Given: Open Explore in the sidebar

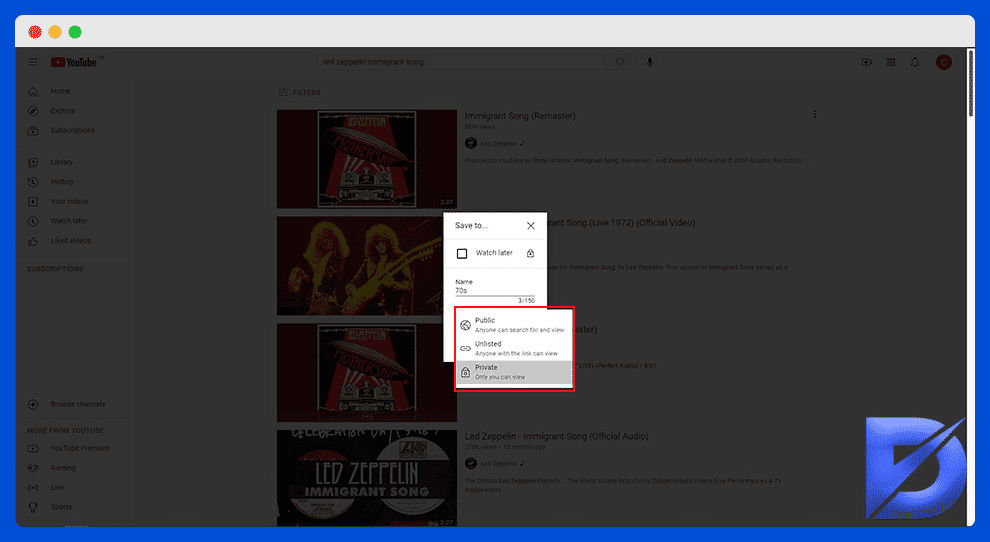Looking at the screenshot, I should [x=63, y=111].
